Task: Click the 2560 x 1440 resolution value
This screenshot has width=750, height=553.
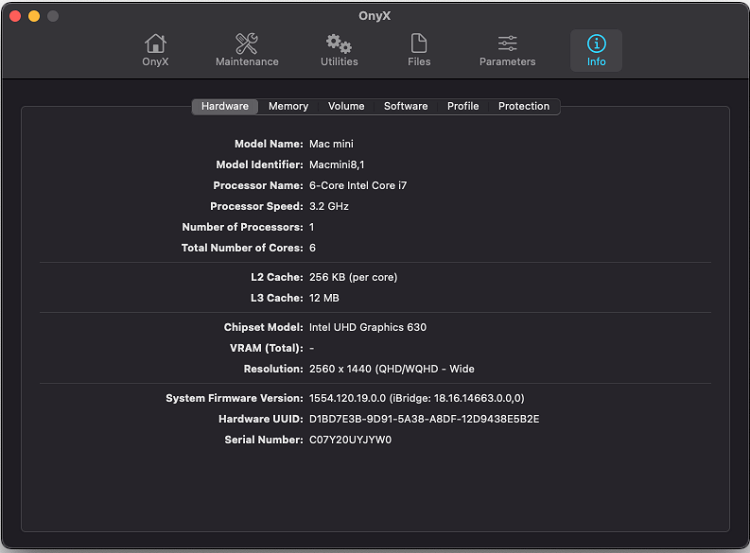Action: 391,369
